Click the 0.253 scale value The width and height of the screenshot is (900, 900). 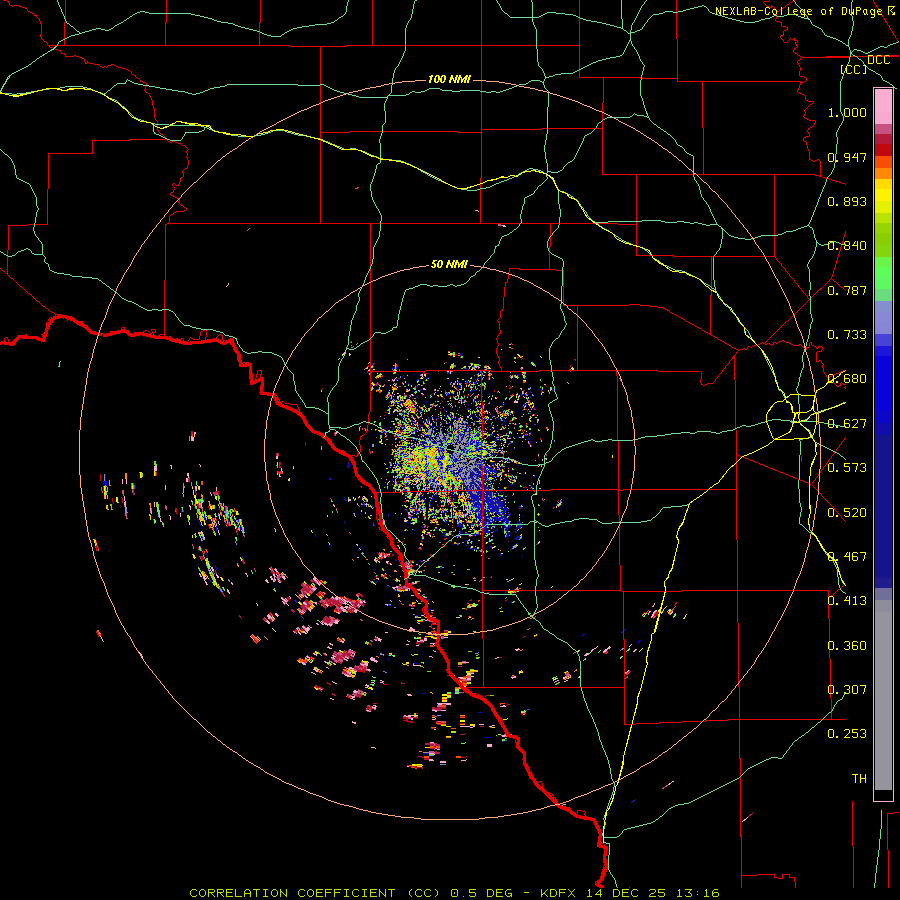[x=847, y=734]
